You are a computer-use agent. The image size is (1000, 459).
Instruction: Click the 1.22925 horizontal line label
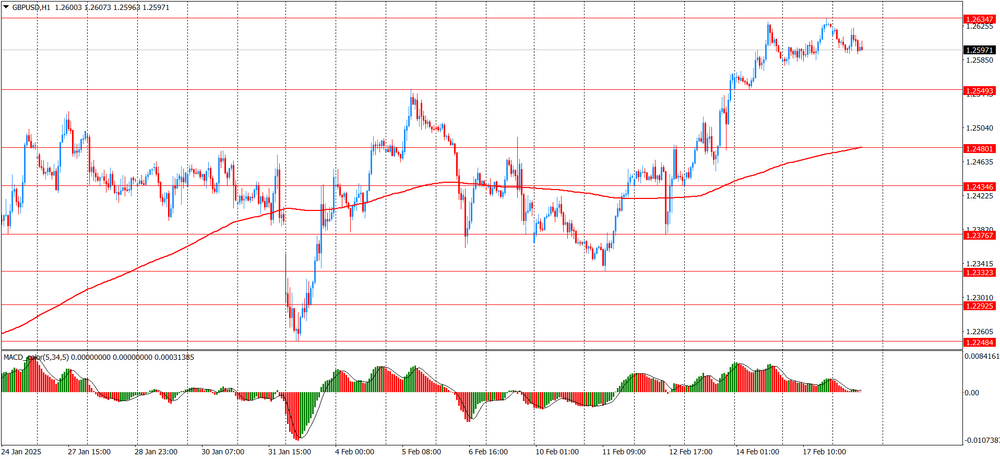click(980, 305)
